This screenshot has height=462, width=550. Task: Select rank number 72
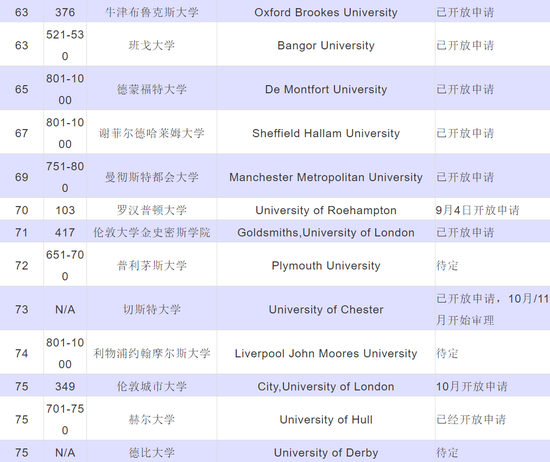(21, 266)
